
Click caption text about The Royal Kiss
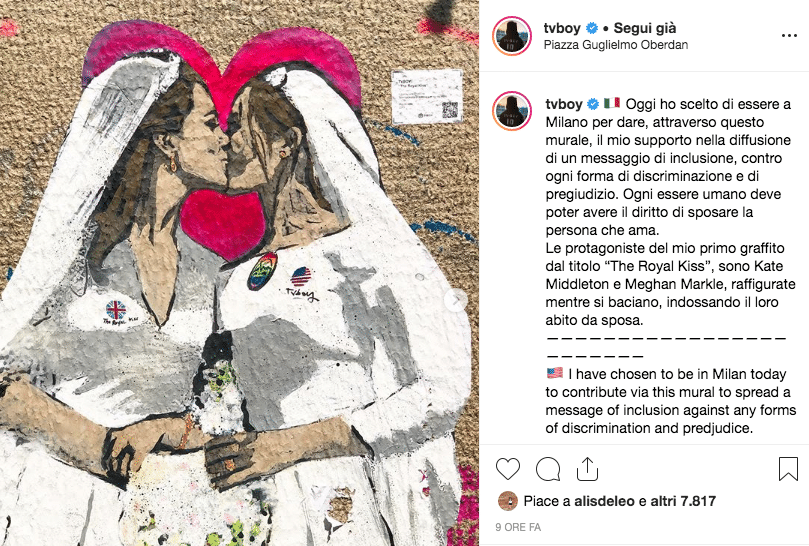[x=670, y=284]
